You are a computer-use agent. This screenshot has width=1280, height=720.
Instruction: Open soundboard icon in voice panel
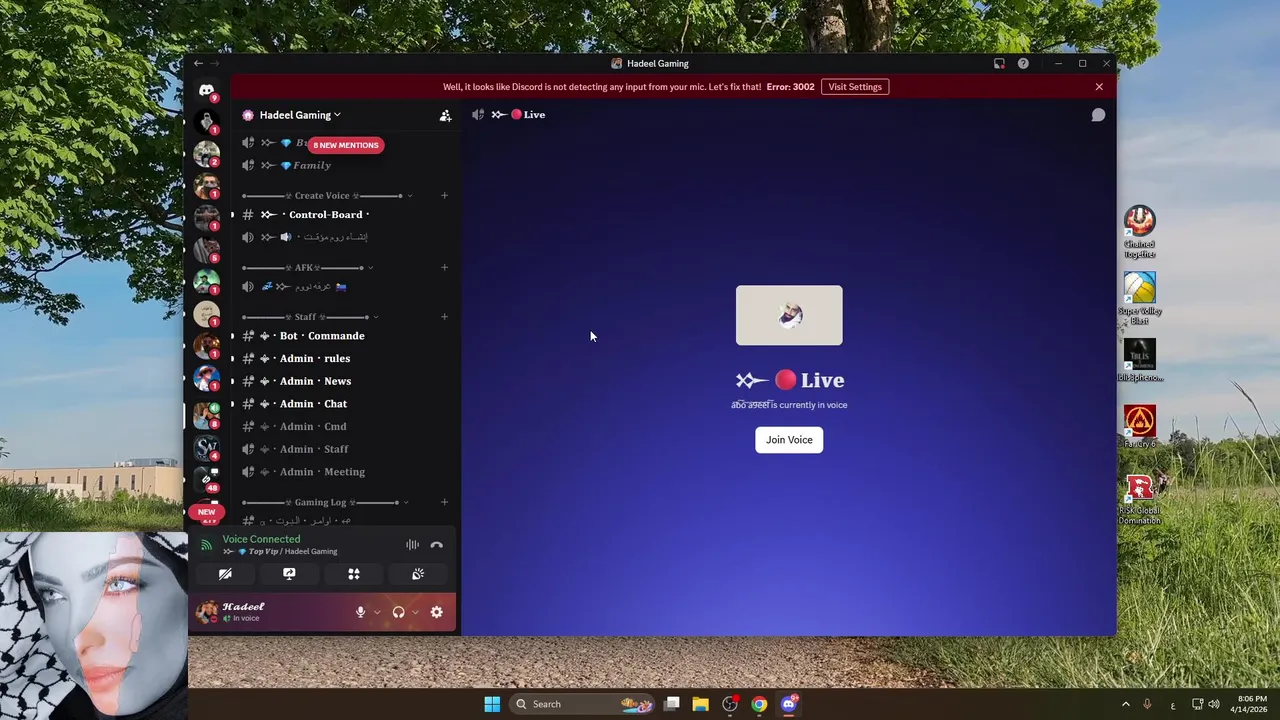click(x=418, y=574)
